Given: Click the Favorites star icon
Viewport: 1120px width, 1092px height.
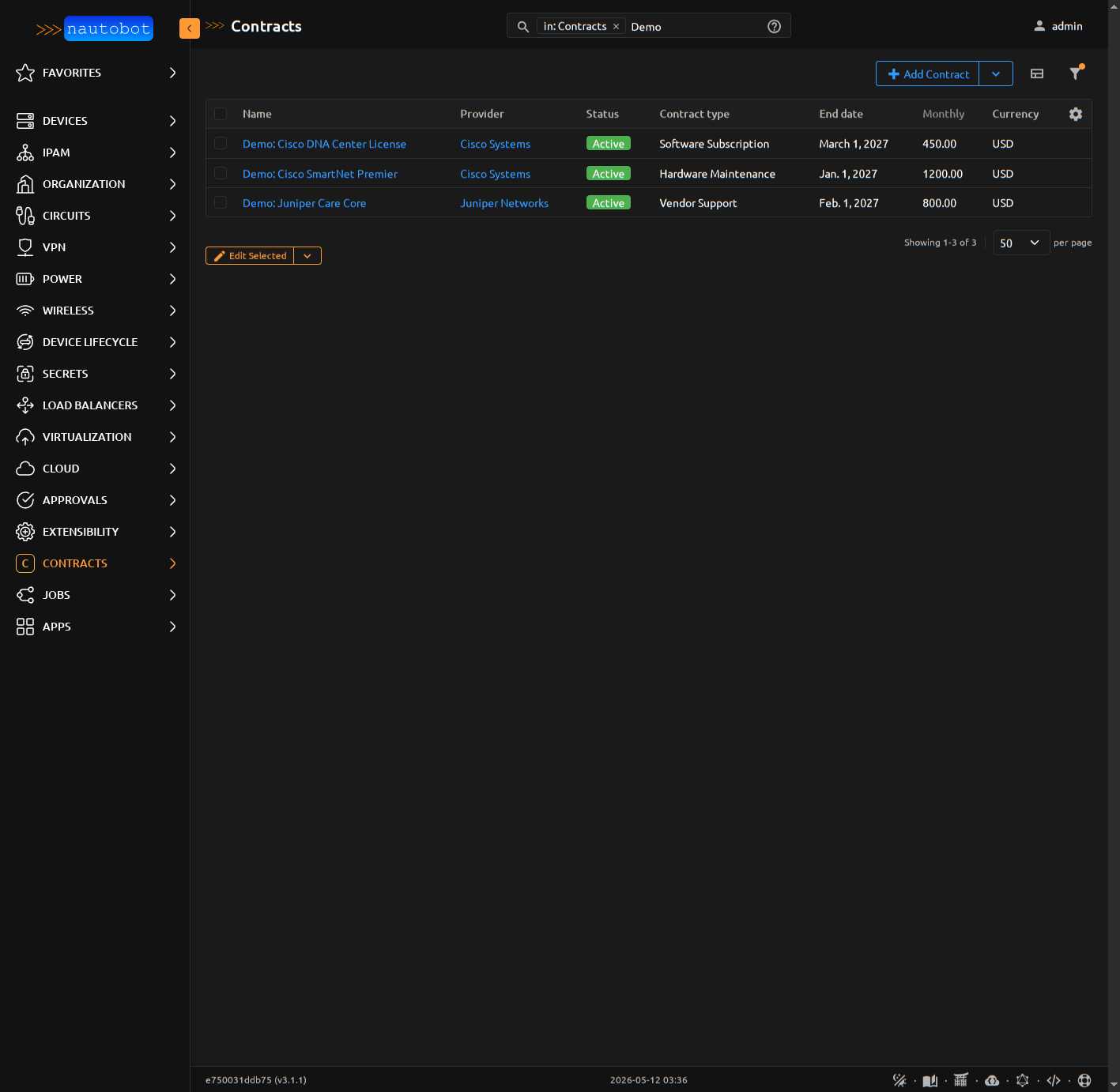Looking at the screenshot, I should (x=25, y=73).
